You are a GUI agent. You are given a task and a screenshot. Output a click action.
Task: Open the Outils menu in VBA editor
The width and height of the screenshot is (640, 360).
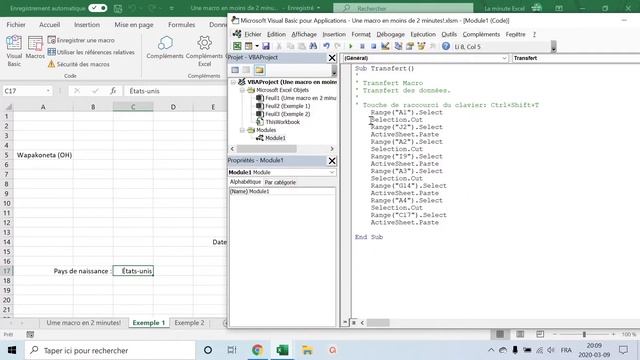(449, 34)
